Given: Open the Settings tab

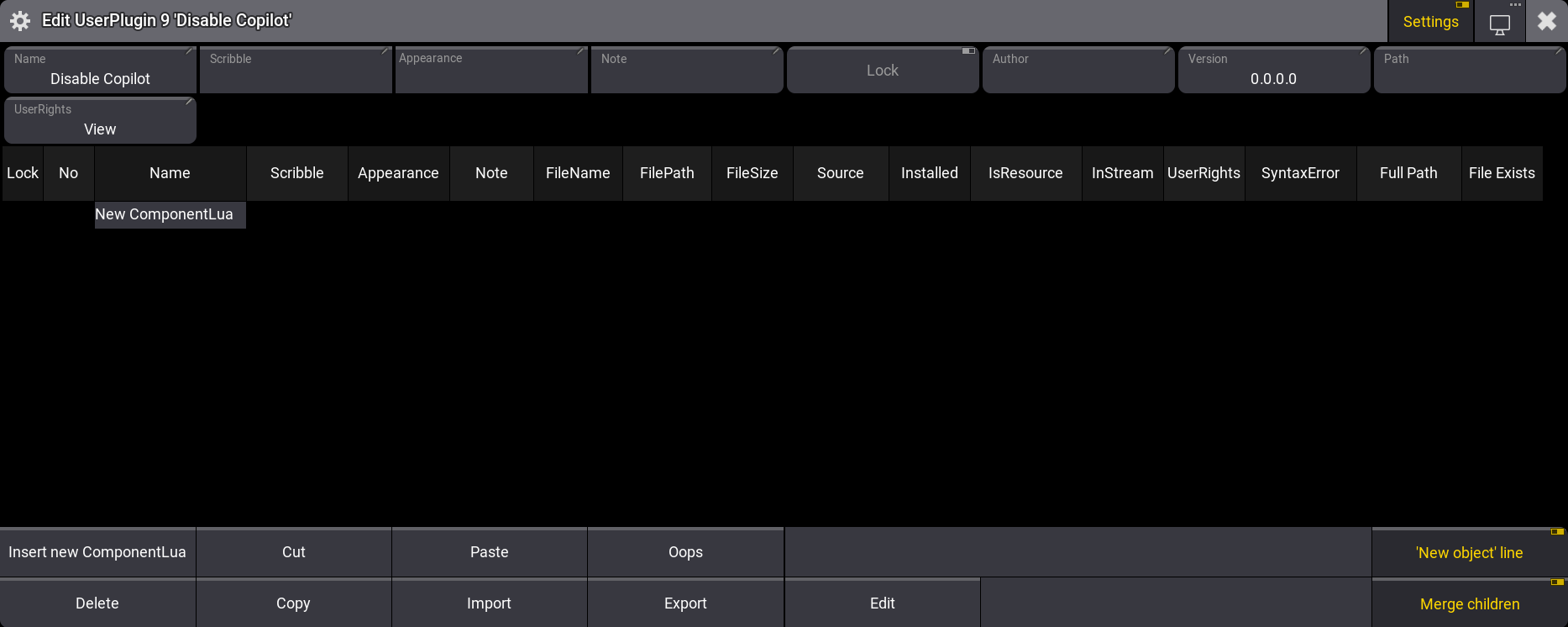Looking at the screenshot, I should click(x=1430, y=22).
